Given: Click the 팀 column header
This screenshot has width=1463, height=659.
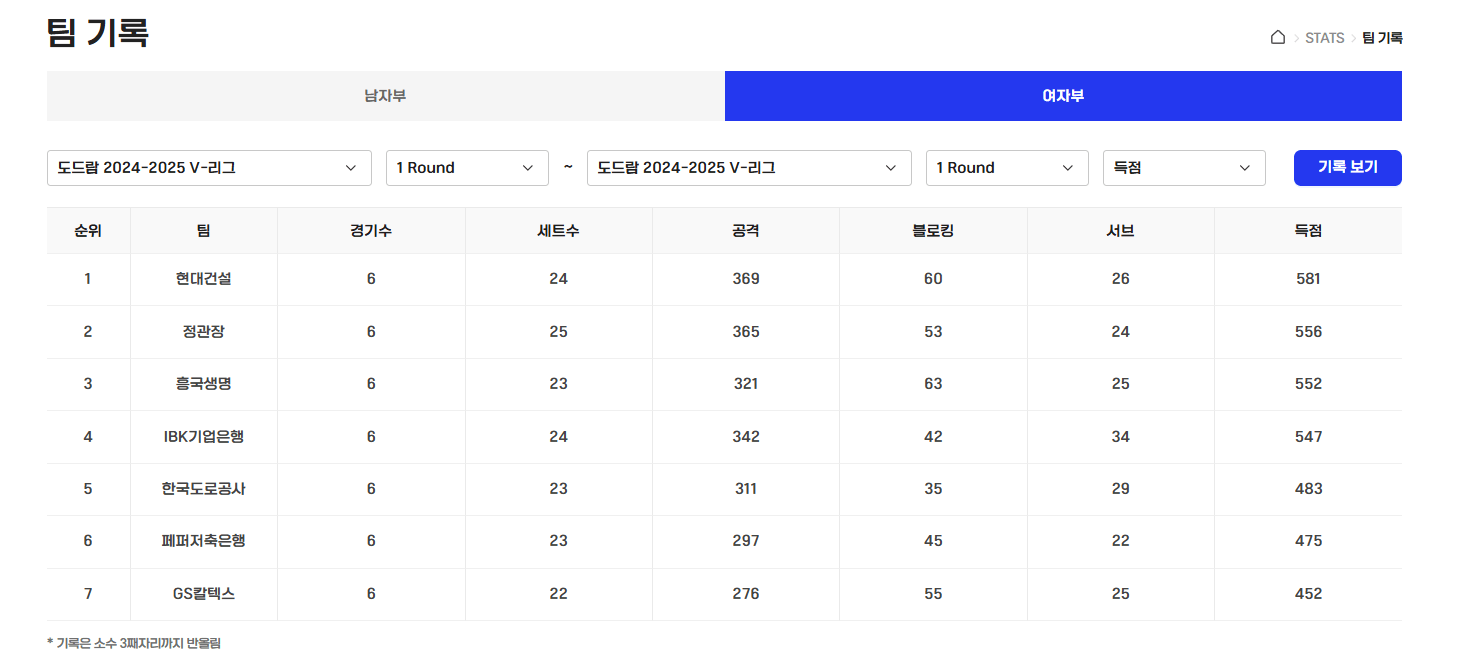Looking at the screenshot, I should tap(203, 231).
